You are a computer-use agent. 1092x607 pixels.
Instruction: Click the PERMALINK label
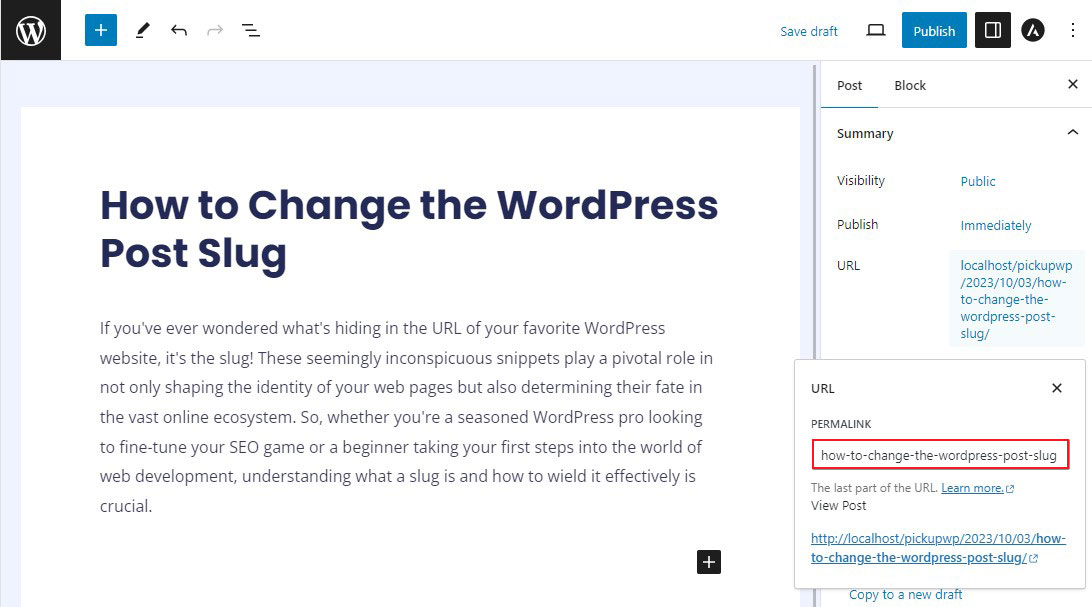[841, 424]
